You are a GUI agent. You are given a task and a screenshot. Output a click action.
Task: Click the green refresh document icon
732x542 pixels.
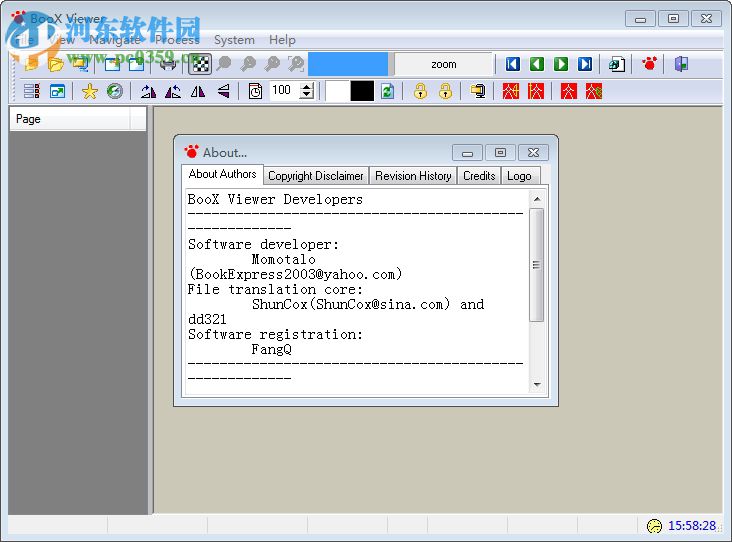coord(387,91)
